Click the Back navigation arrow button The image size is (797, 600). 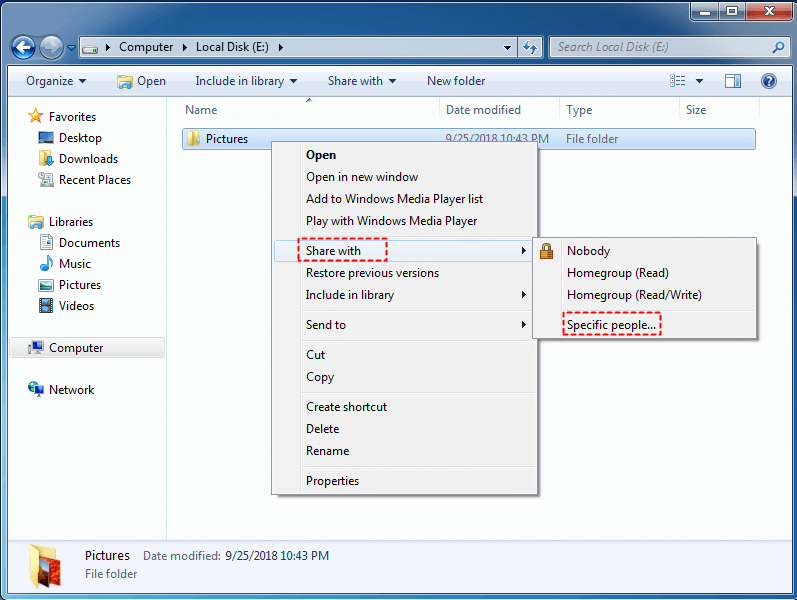(23, 48)
